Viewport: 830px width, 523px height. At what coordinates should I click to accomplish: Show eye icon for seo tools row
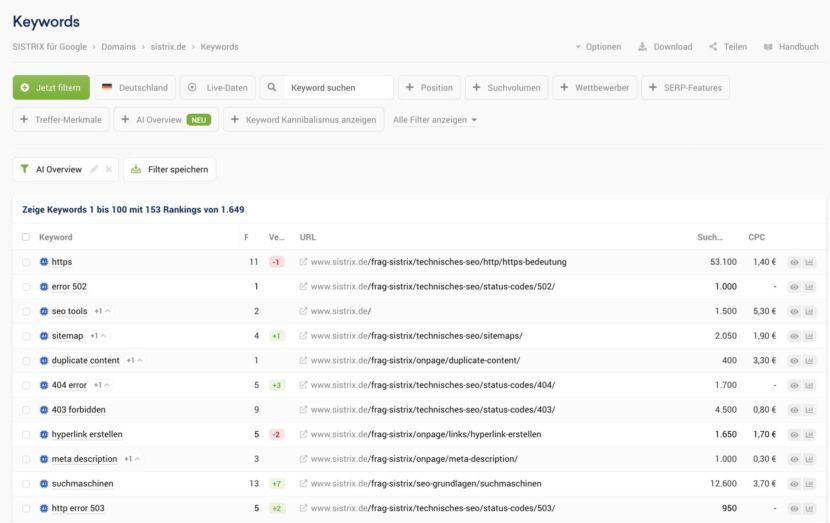[x=794, y=311]
